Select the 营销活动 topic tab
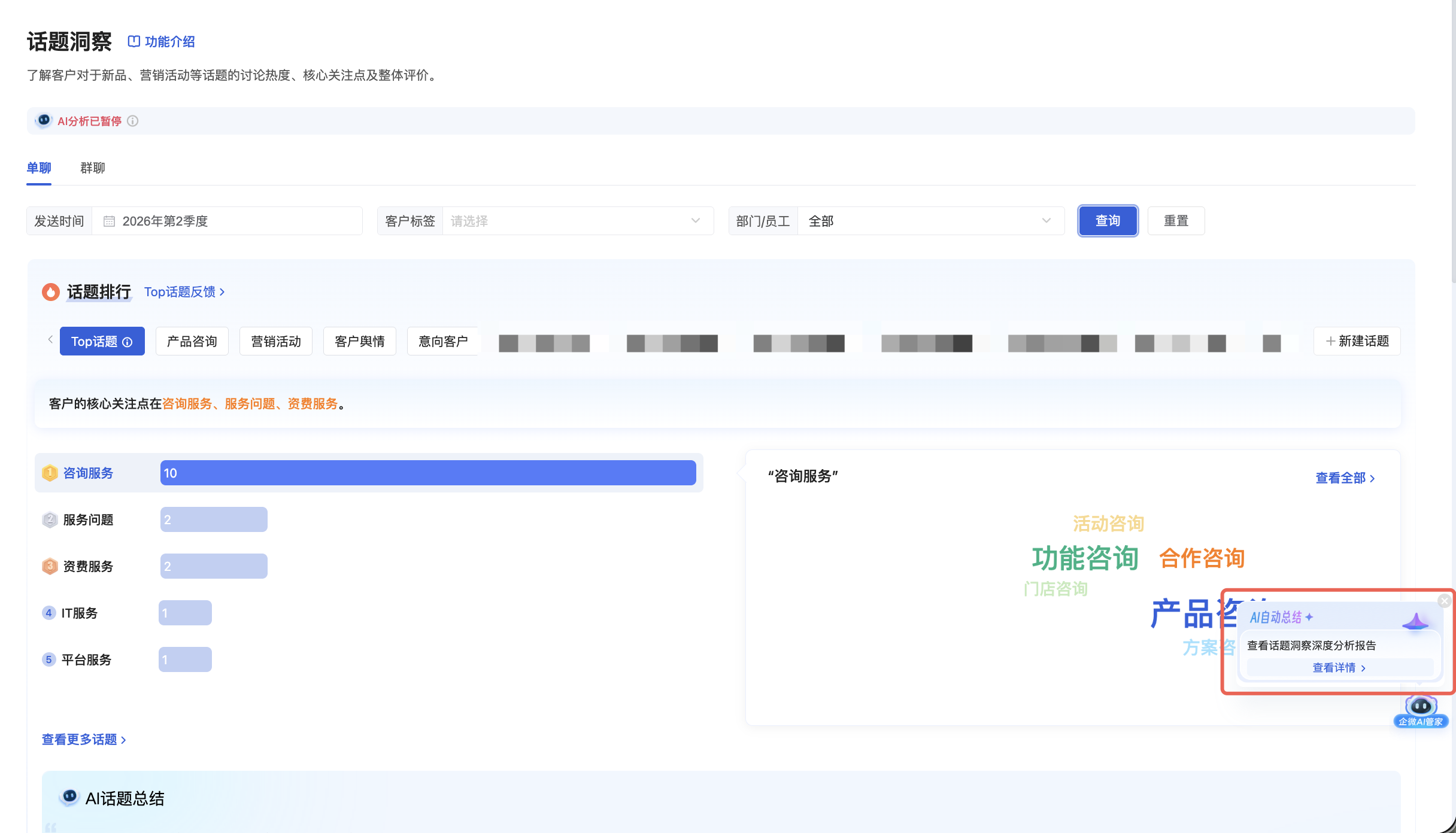The image size is (1456, 833). 276,341
